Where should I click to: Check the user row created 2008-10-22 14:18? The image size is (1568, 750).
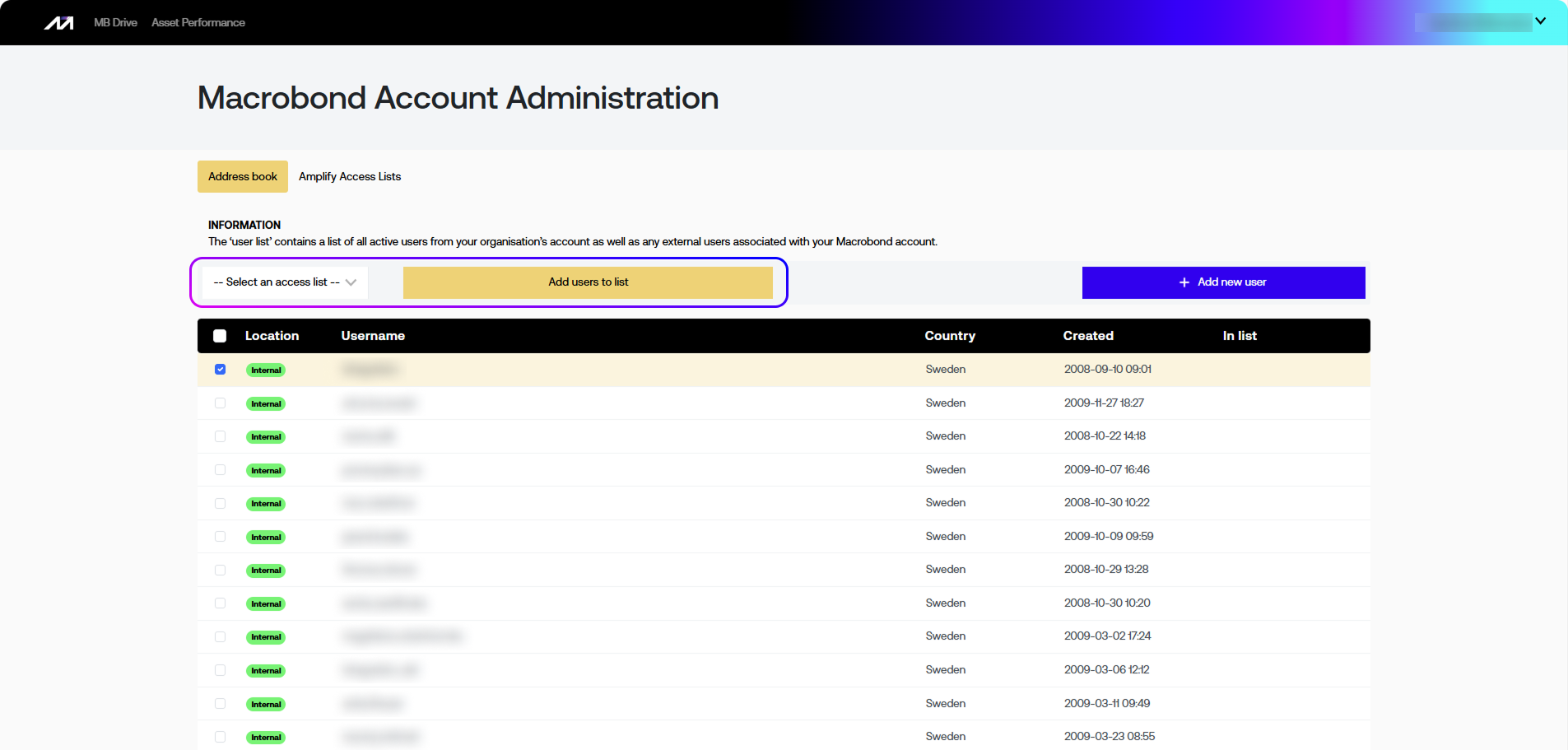(x=220, y=436)
